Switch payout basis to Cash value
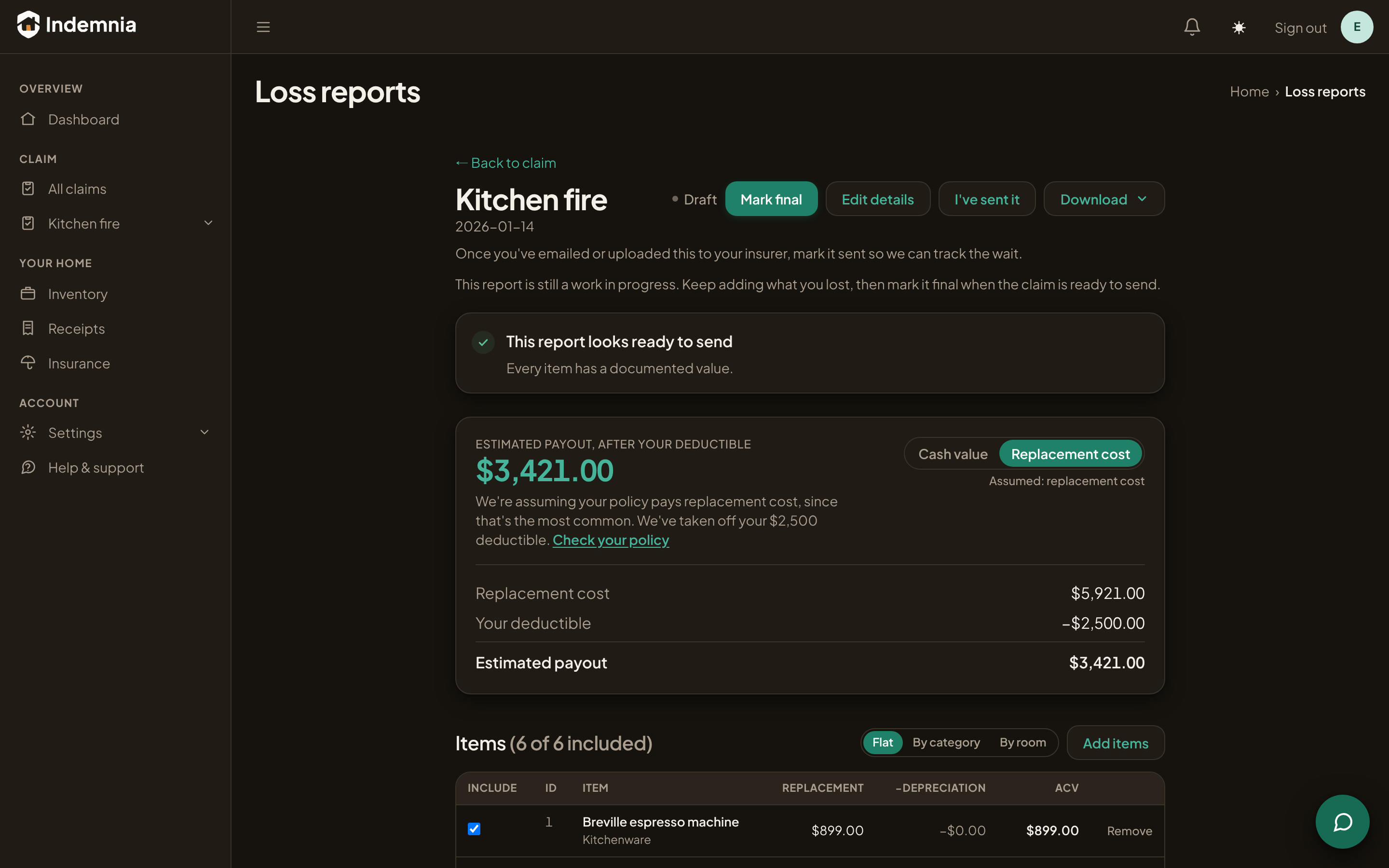 (953, 454)
